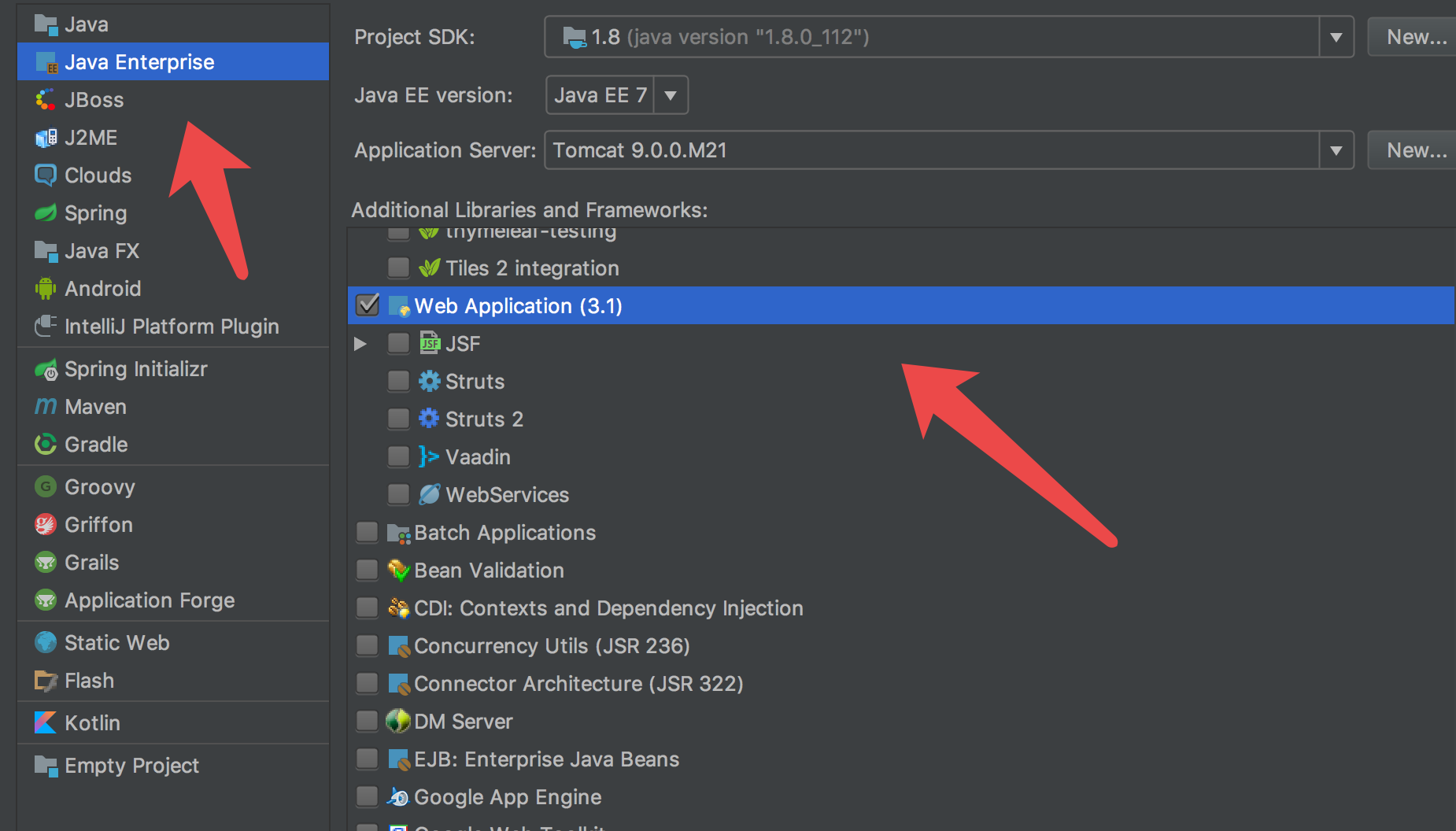Enable the WebServices checkbox
Screen dimensions: 1456x831
click(x=399, y=494)
